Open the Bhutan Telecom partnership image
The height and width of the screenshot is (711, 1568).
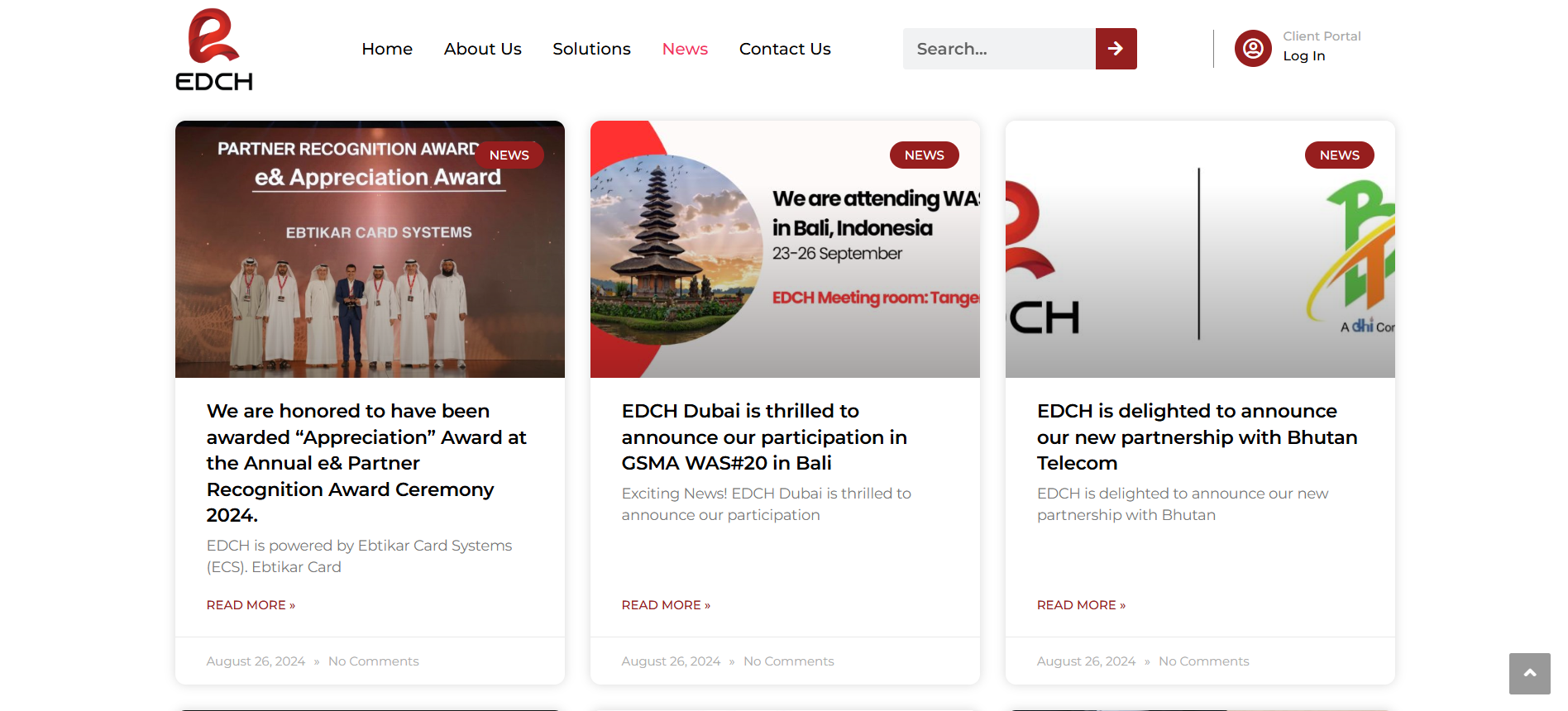(x=1200, y=249)
